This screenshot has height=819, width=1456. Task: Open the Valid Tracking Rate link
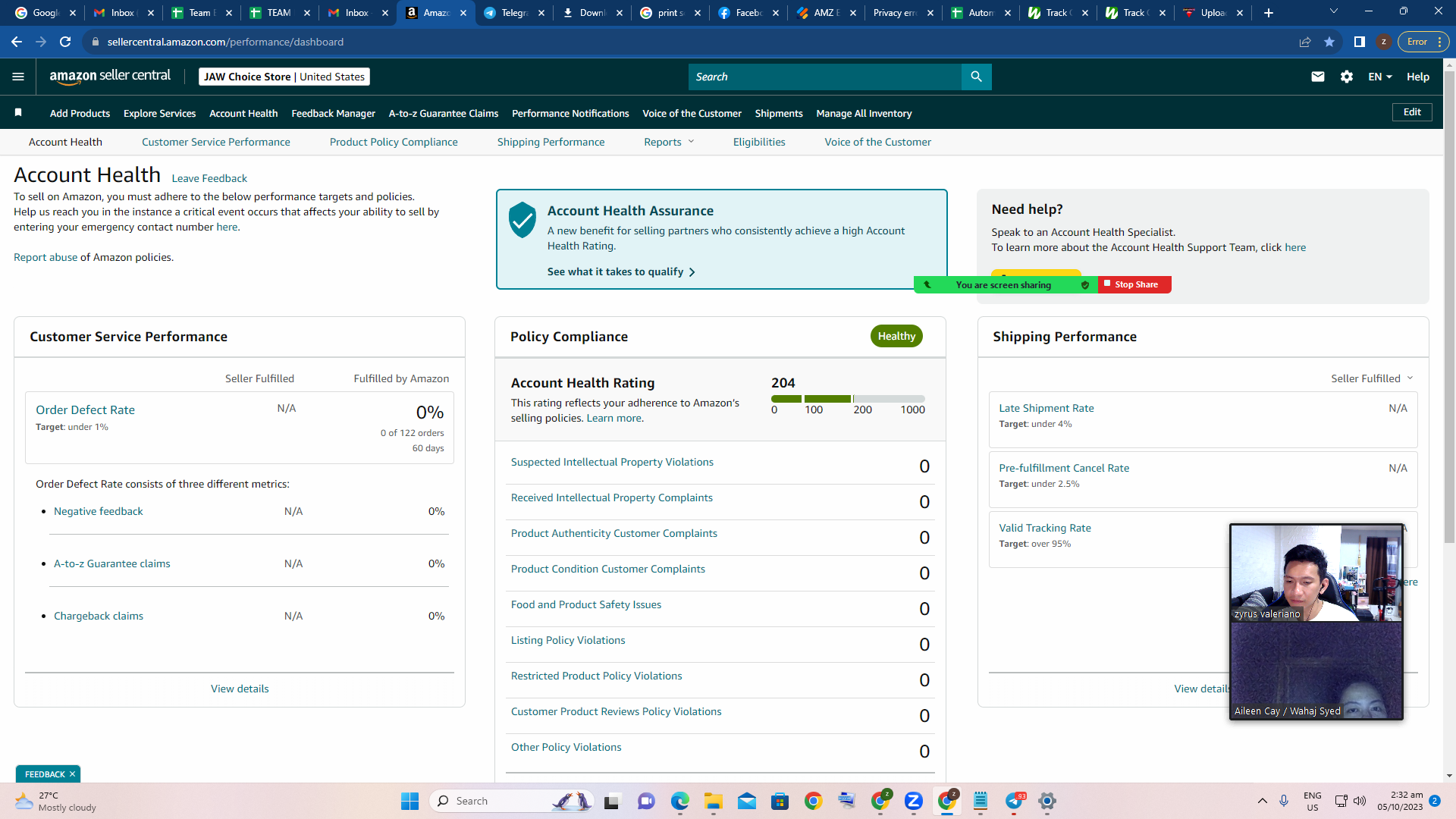tap(1045, 528)
